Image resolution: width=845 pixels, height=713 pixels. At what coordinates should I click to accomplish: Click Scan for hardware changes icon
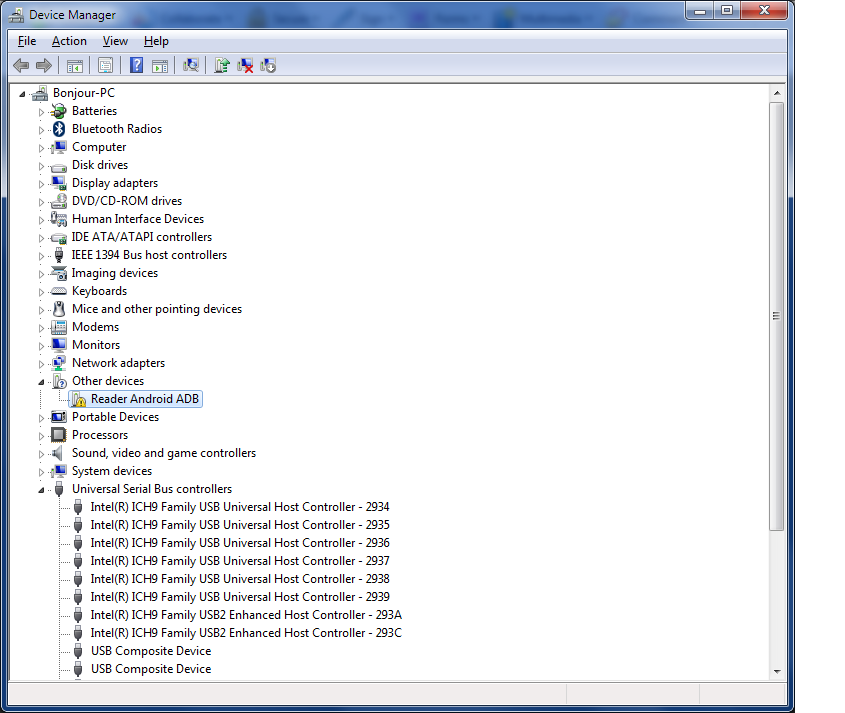click(191, 66)
